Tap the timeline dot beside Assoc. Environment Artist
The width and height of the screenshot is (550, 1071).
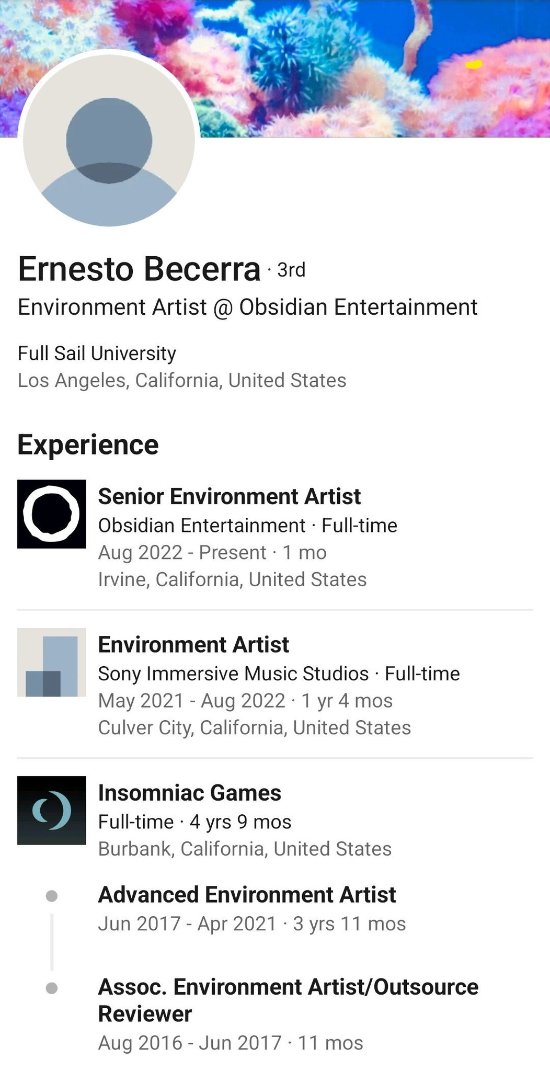click(51, 988)
